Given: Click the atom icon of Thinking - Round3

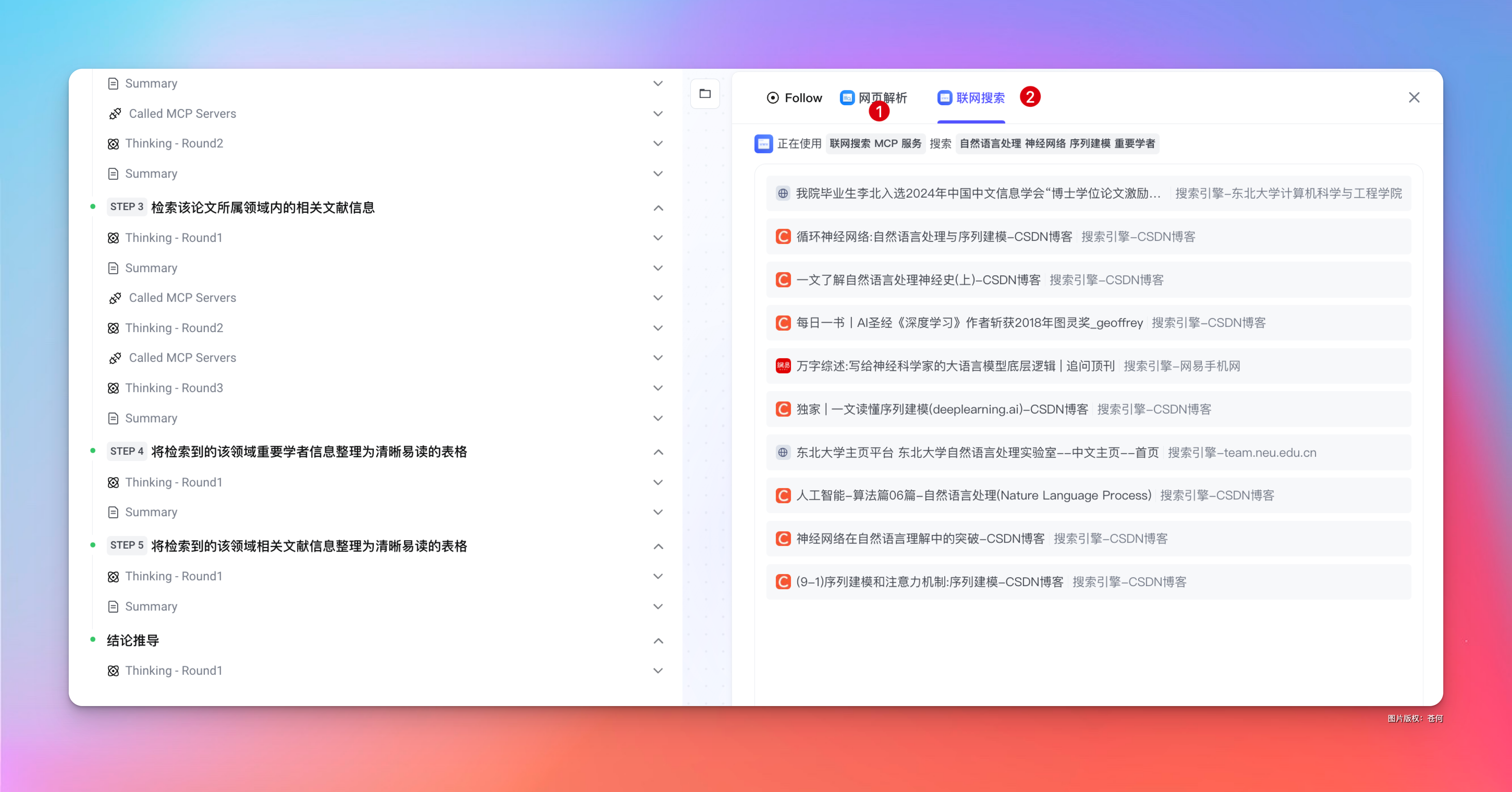Looking at the screenshot, I should pyautogui.click(x=114, y=388).
